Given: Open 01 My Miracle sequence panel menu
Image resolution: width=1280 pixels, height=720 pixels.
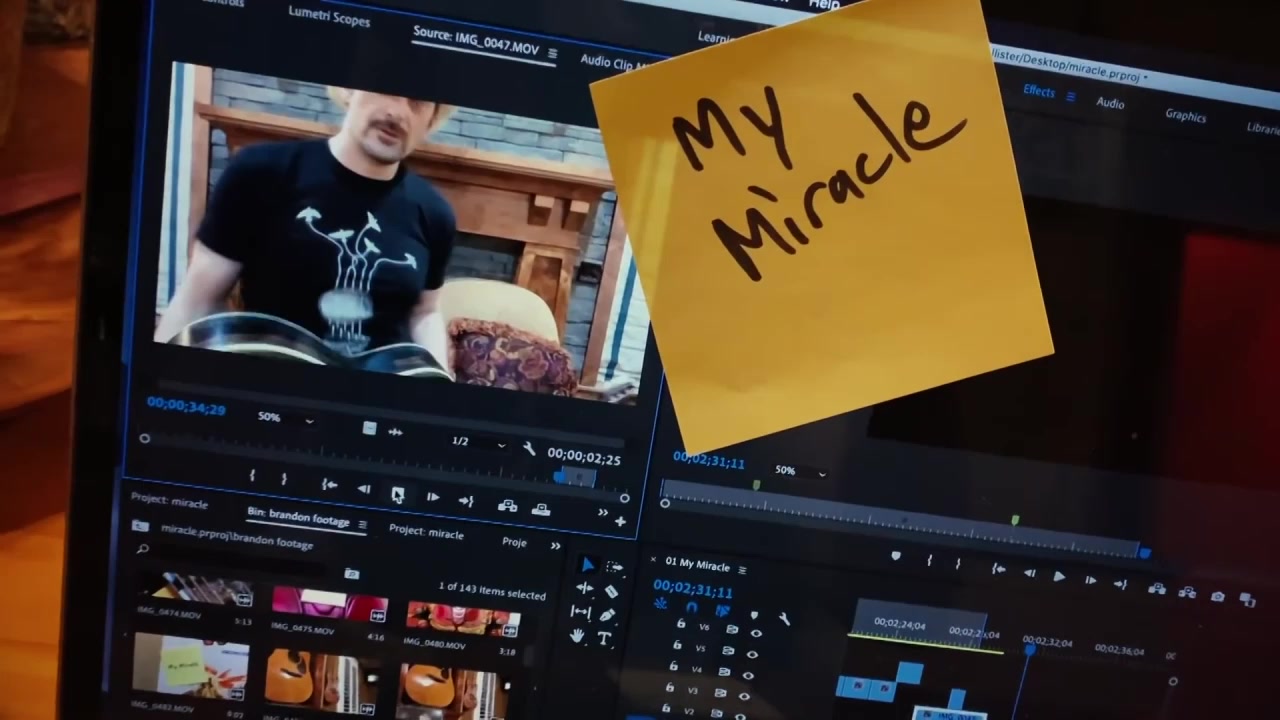Looking at the screenshot, I should (741, 568).
